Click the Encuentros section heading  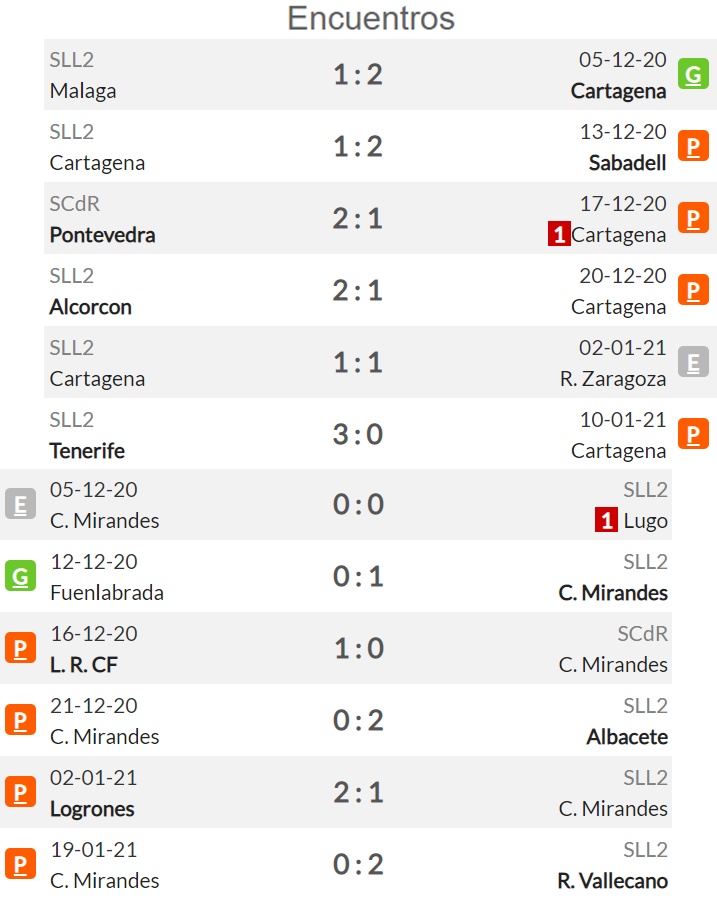coord(371,18)
